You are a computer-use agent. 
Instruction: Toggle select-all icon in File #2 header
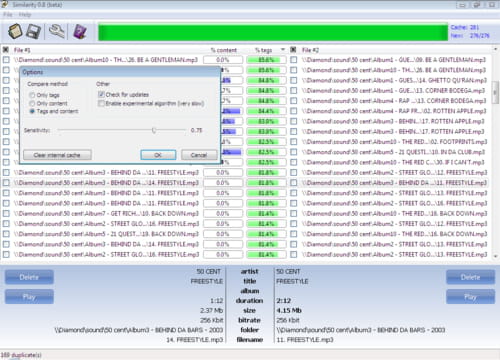point(293,50)
